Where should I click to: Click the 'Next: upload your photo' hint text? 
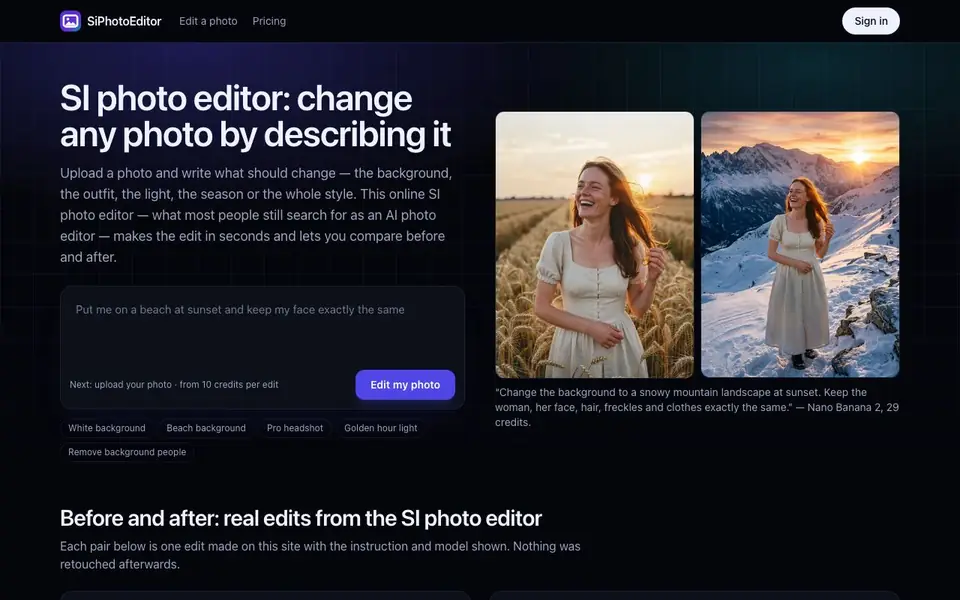click(174, 384)
